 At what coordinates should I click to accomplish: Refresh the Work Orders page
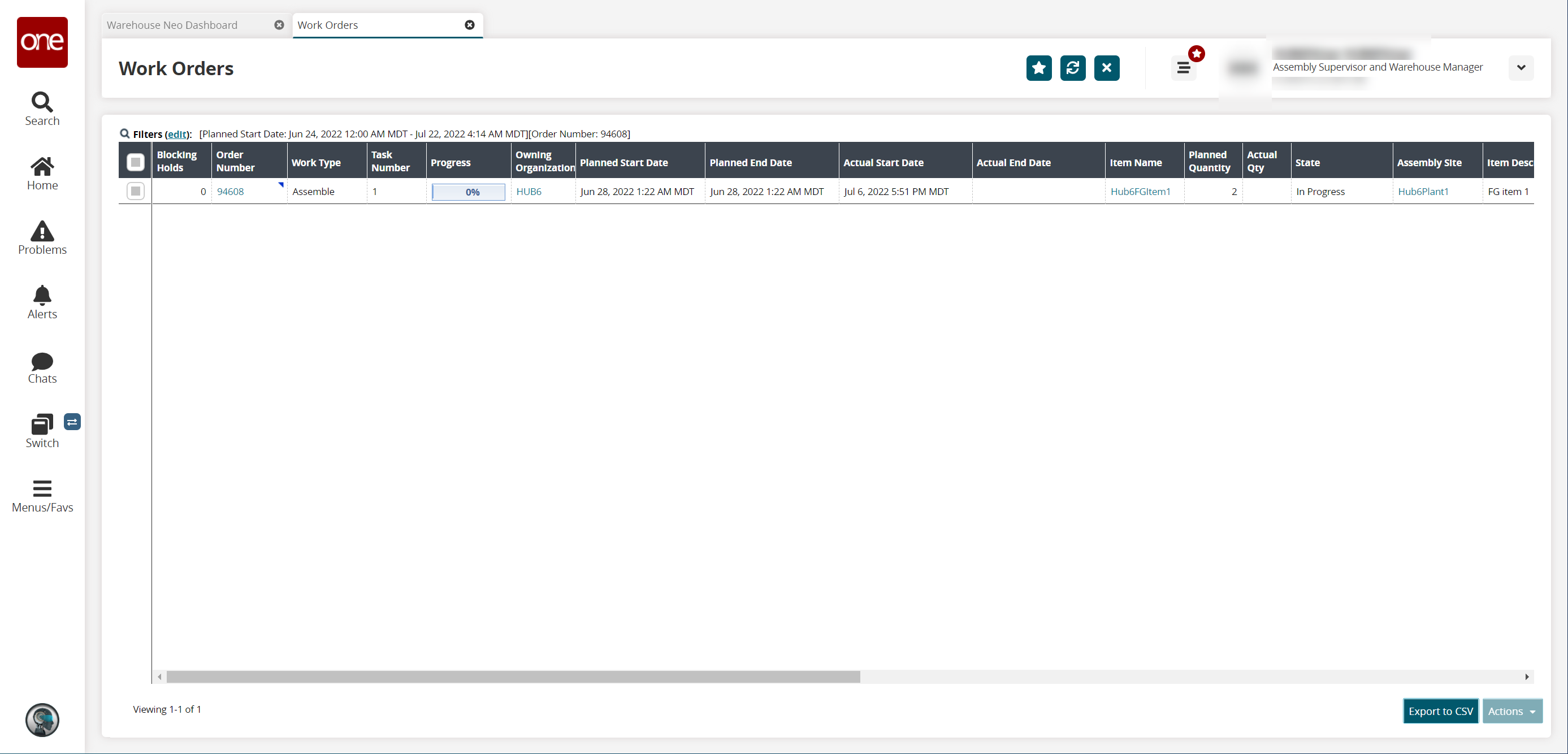point(1072,68)
